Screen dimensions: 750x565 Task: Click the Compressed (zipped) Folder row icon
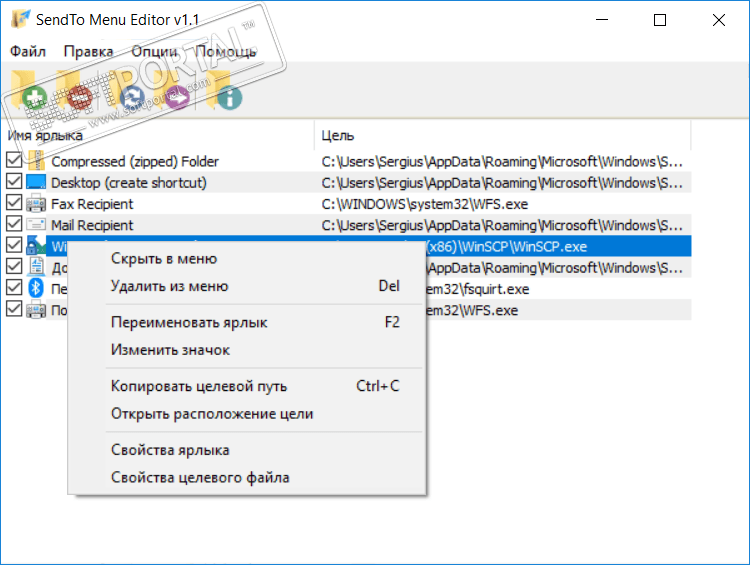(x=36, y=161)
